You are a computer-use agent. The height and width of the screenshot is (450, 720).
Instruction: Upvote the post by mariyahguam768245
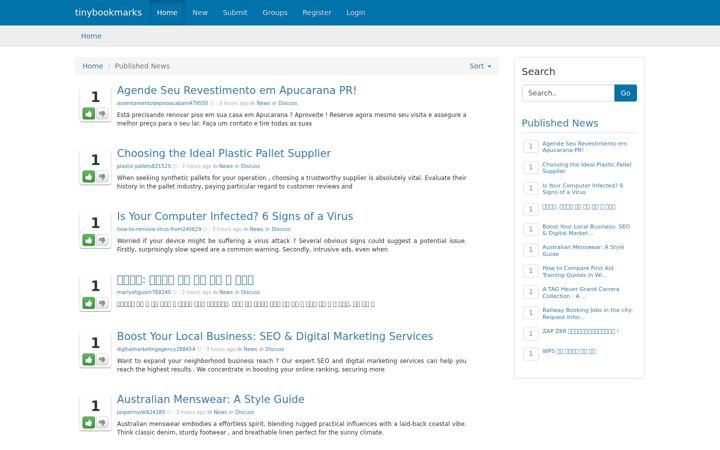click(89, 303)
